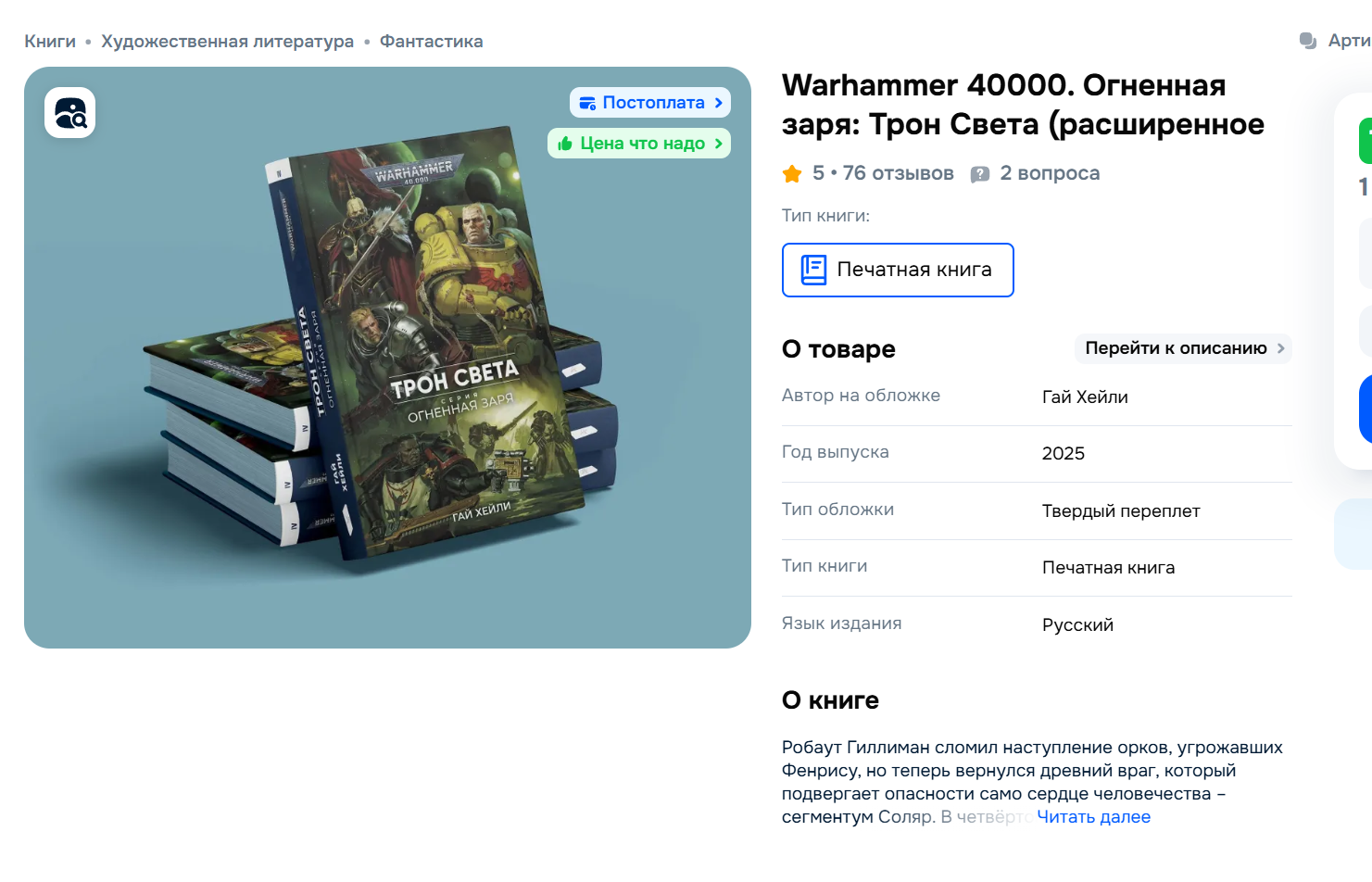Image resolution: width=1372 pixels, height=882 pixels.
Task: Open Художественная литература breadcrumb
Action: click(x=227, y=42)
